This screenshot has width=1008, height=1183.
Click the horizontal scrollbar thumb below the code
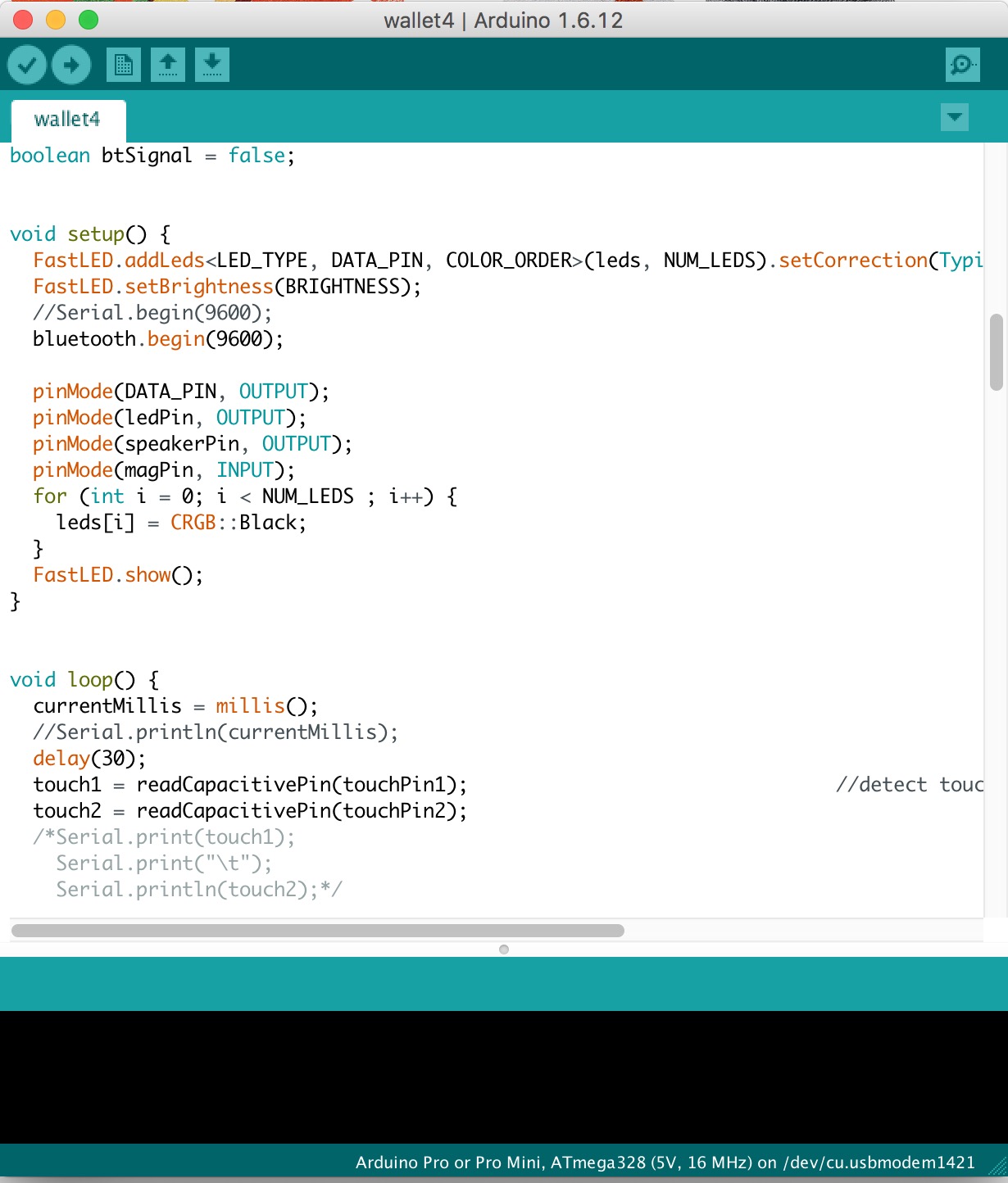click(x=318, y=931)
